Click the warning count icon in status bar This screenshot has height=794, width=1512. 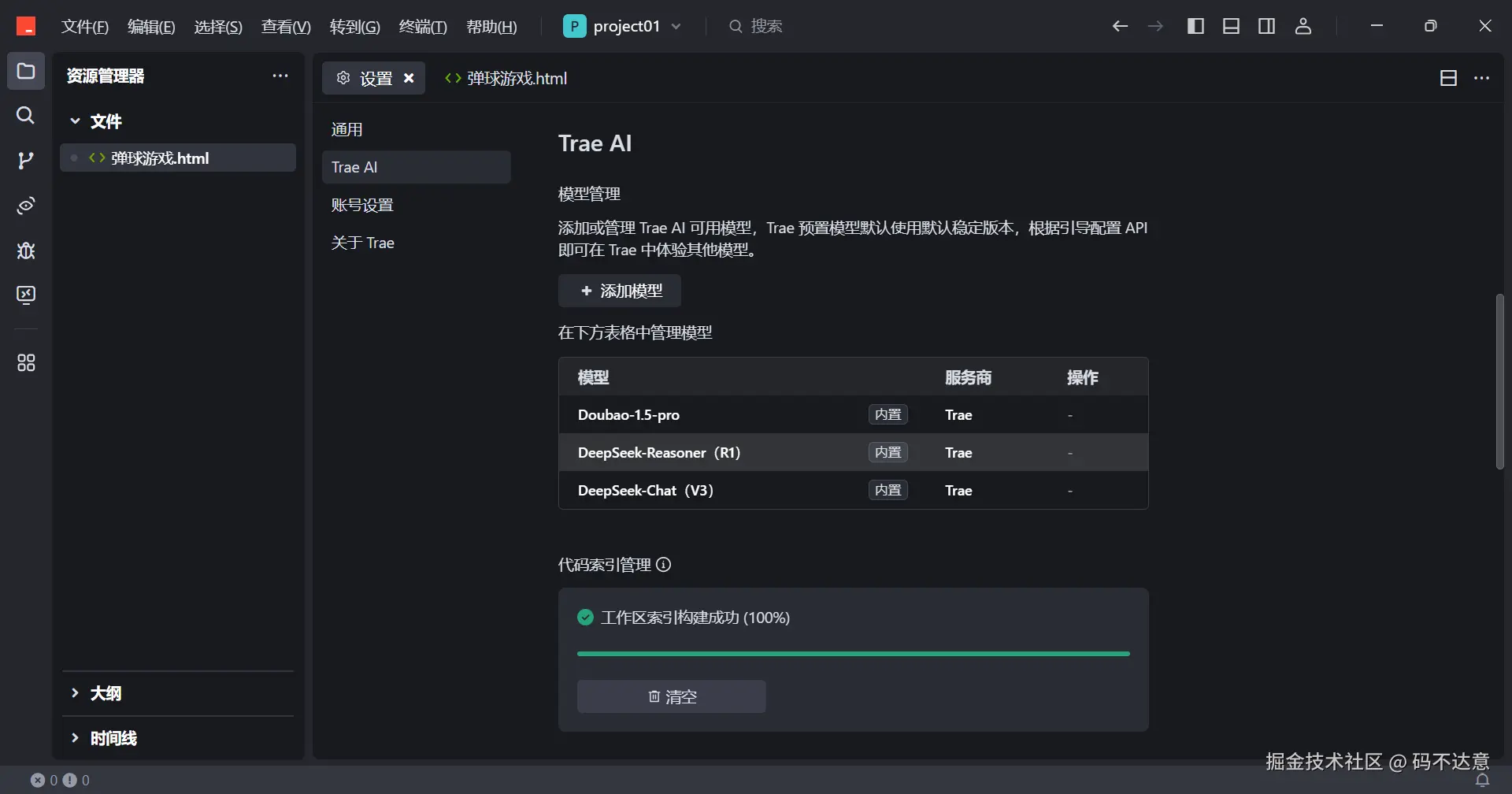tap(69, 780)
